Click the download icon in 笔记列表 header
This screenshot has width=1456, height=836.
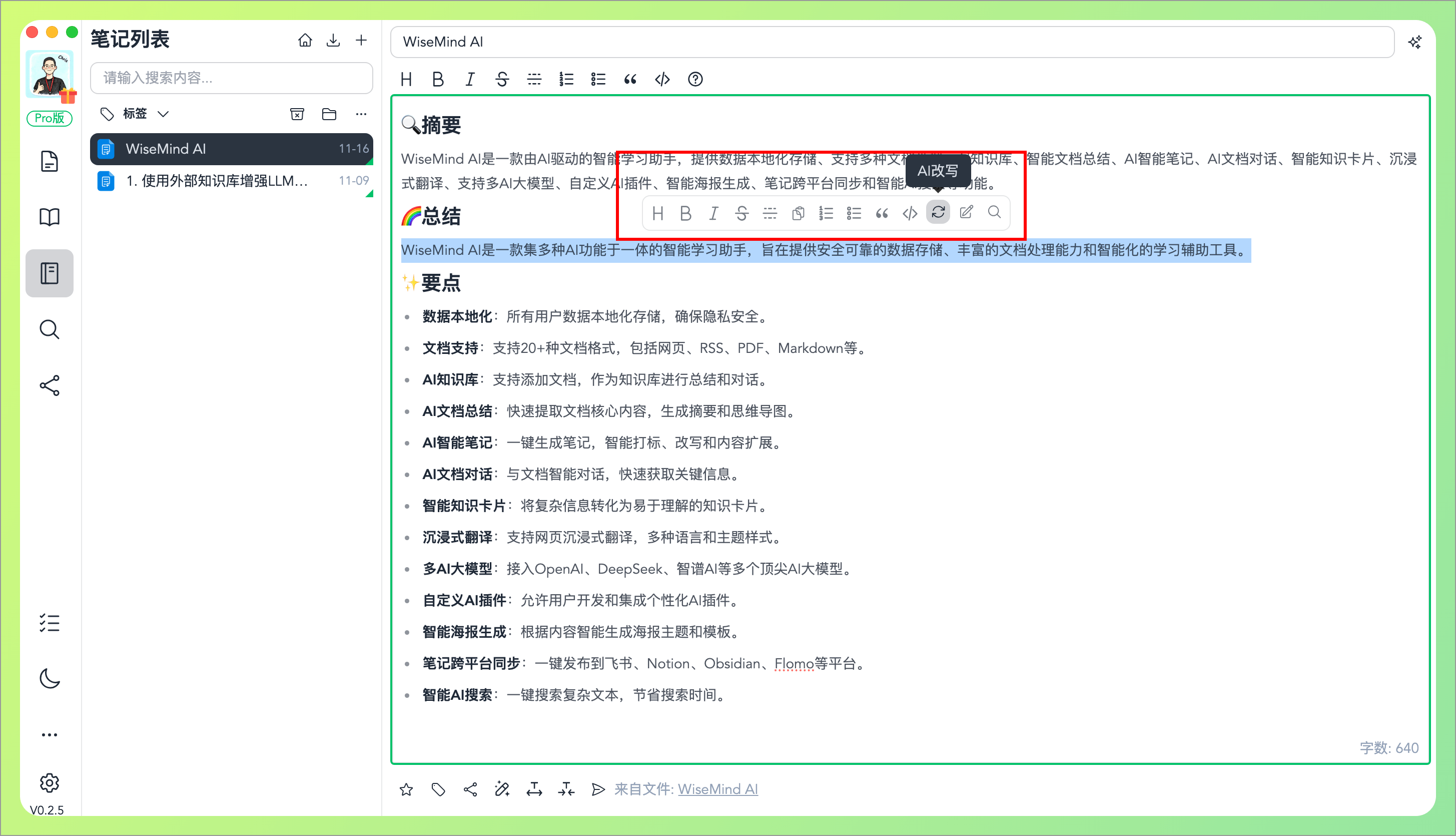[x=333, y=40]
